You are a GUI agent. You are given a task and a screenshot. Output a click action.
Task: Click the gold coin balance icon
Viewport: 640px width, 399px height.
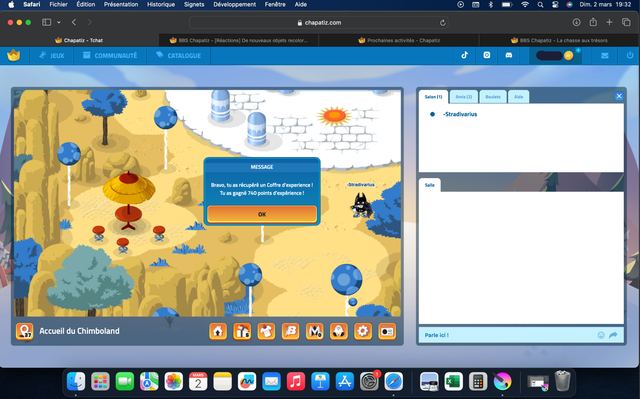pyautogui.click(x=568, y=55)
